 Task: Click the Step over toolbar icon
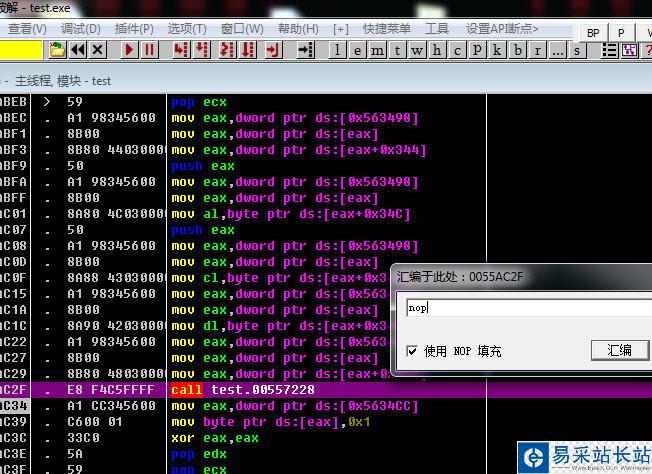pyautogui.click(x=202, y=50)
